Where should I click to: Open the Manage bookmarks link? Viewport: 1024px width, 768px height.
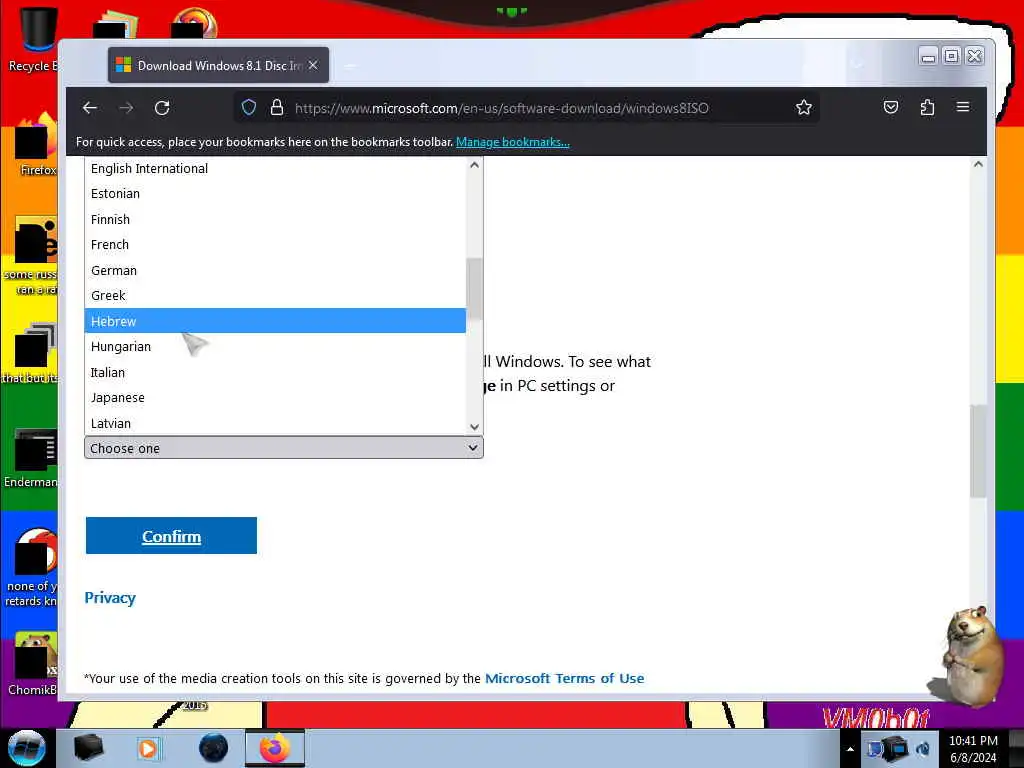[x=513, y=142]
